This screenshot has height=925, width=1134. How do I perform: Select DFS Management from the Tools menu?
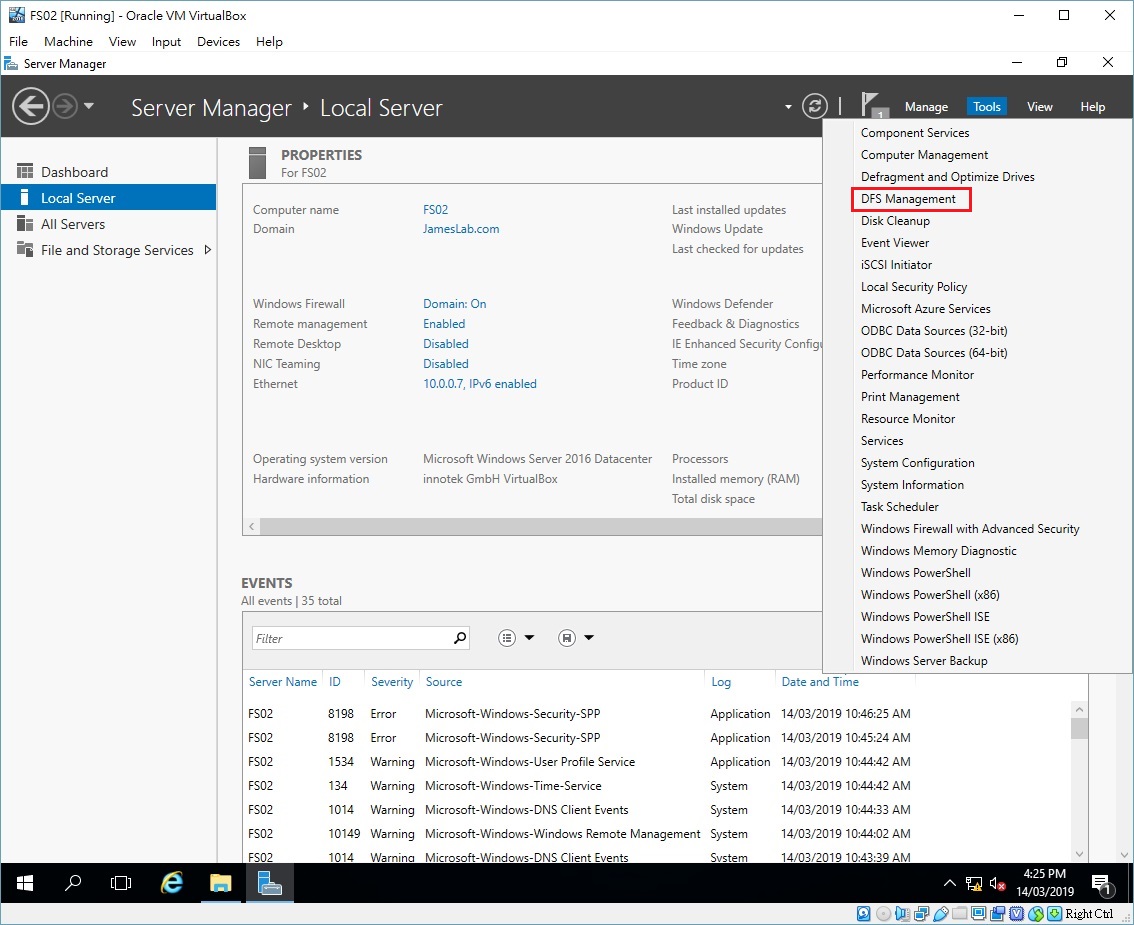[x=908, y=198]
